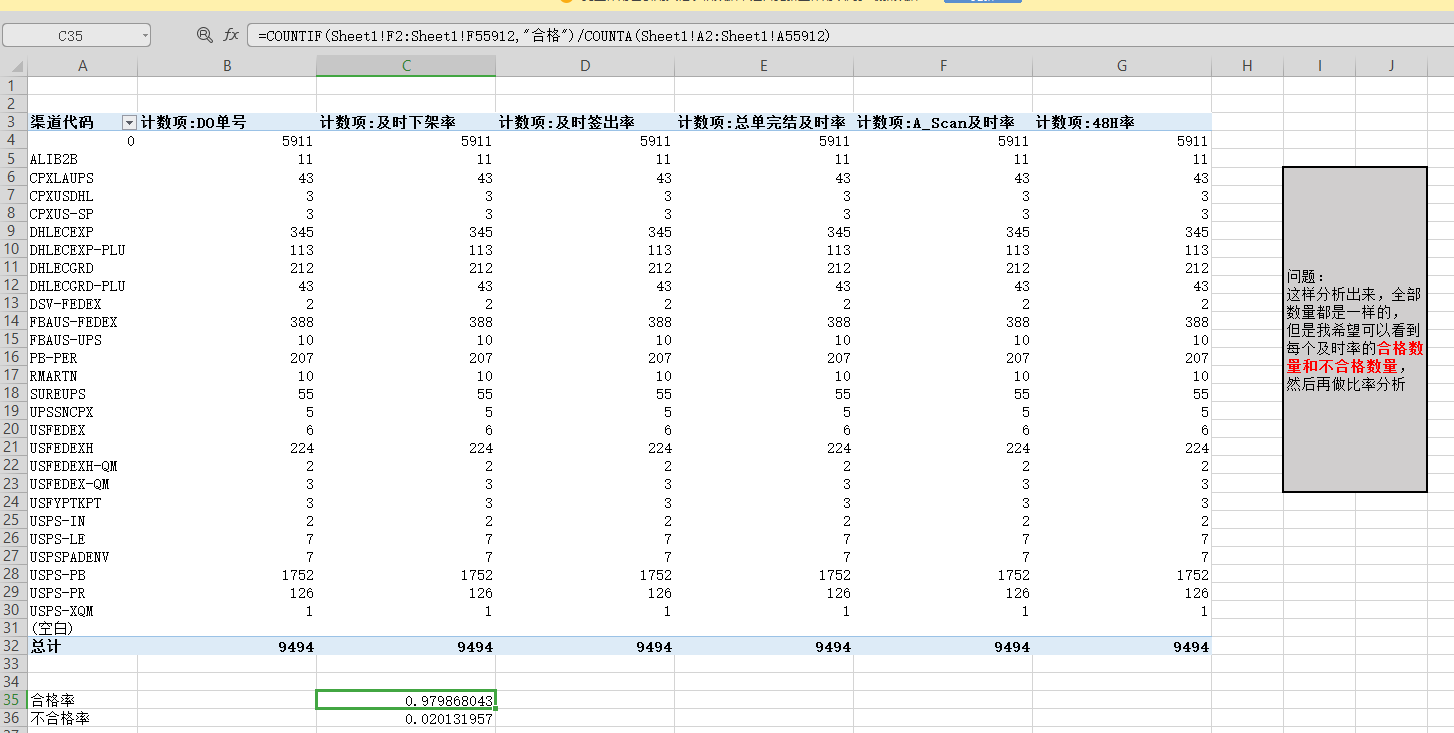
Task: Select row 32 header
Action: point(13,647)
